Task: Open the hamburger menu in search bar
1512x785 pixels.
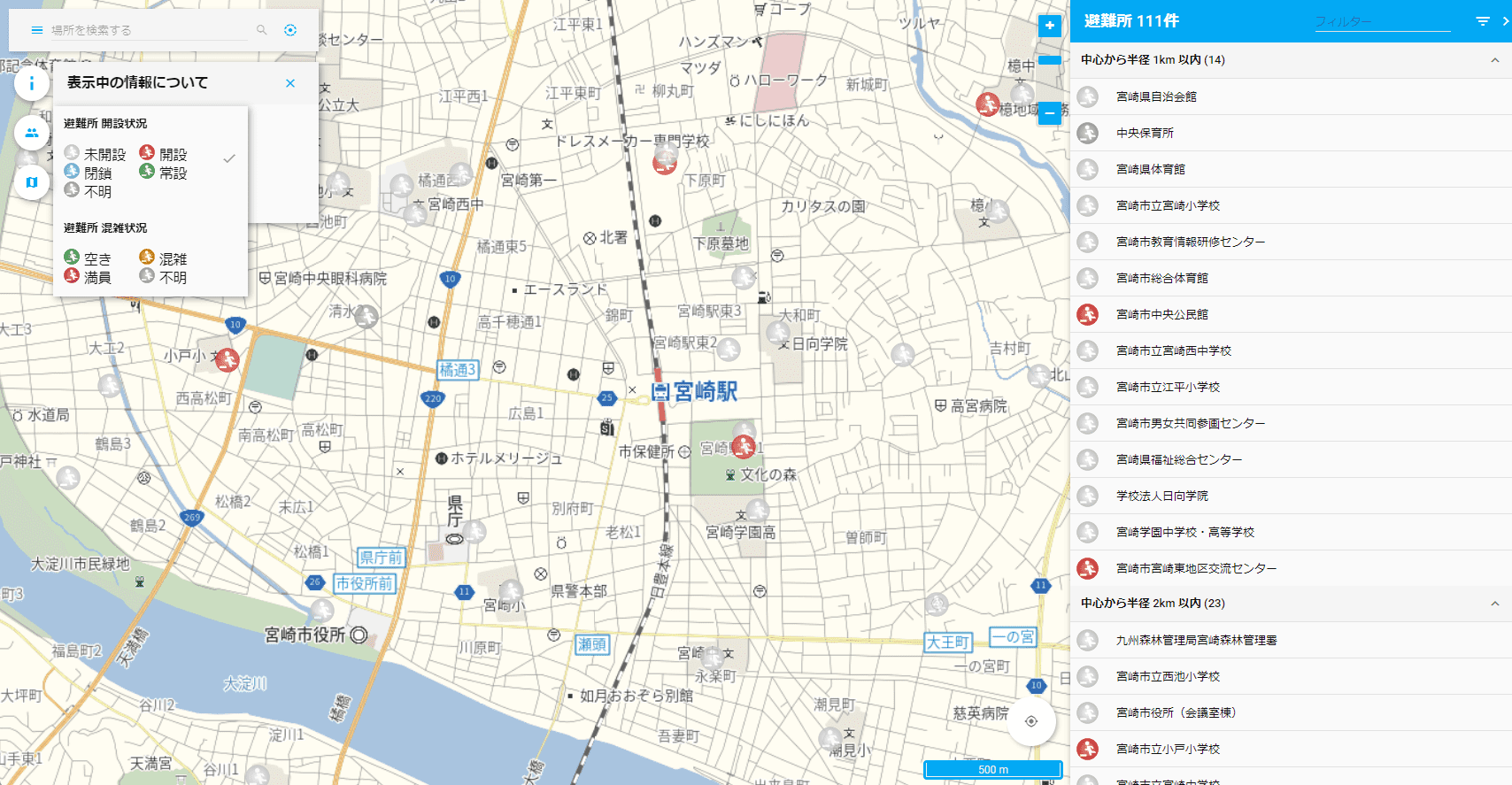Action: (36, 30)
